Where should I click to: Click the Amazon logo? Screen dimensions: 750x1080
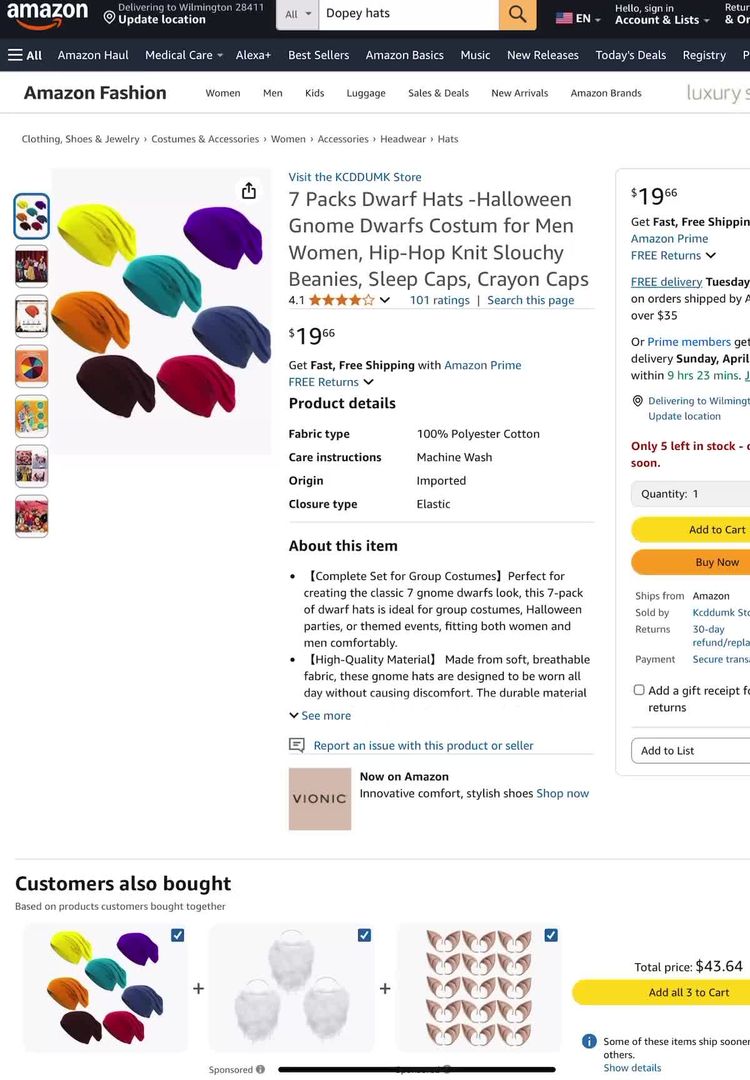[47, 15]
